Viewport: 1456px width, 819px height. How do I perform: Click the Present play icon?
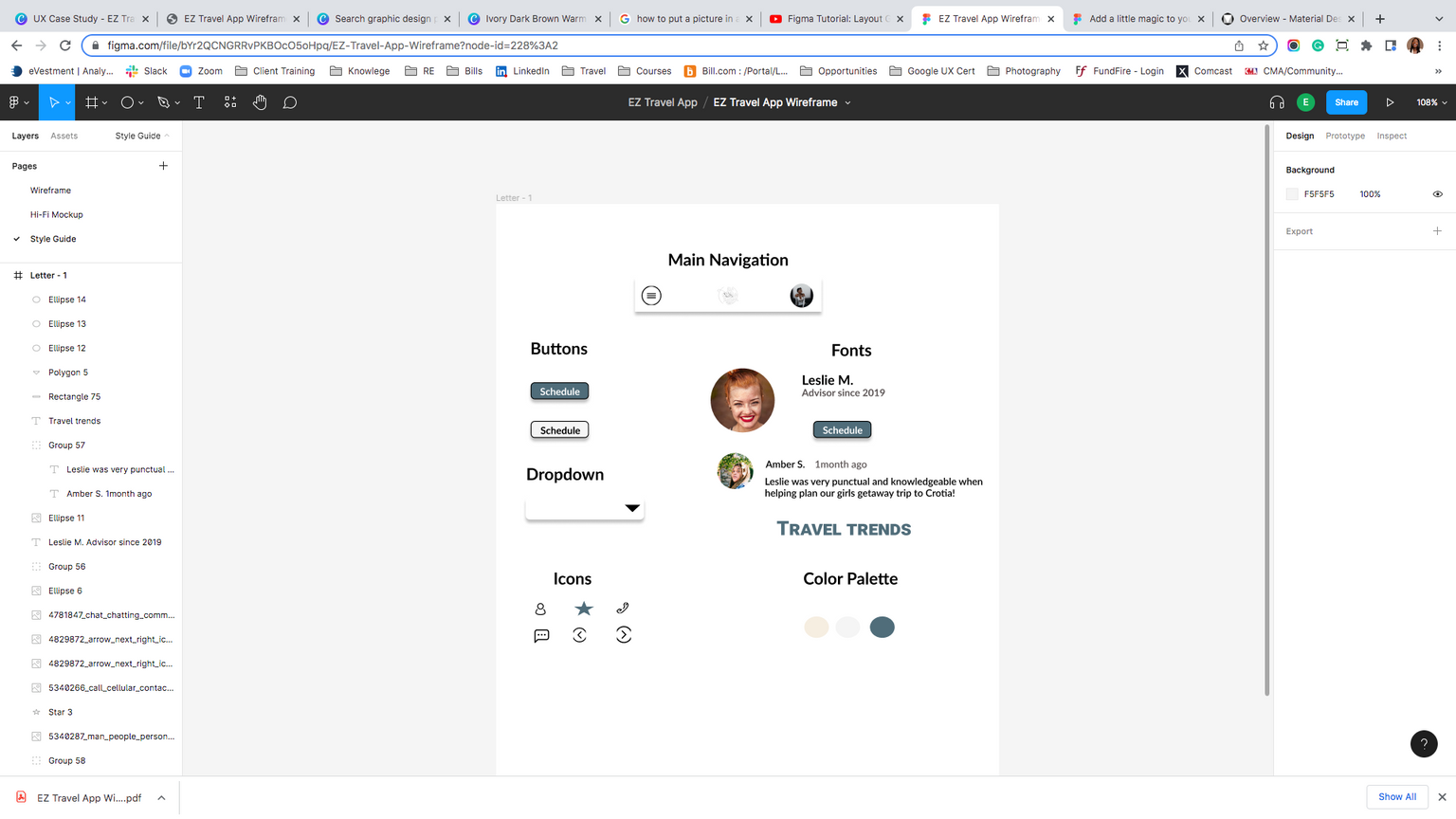[1390, 102]
